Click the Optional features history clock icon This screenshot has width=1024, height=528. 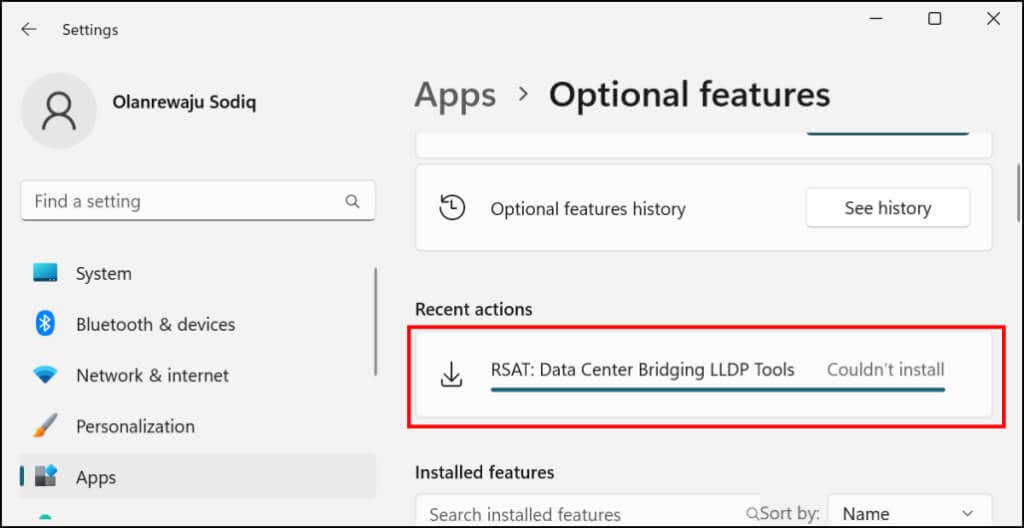[452, 208]
